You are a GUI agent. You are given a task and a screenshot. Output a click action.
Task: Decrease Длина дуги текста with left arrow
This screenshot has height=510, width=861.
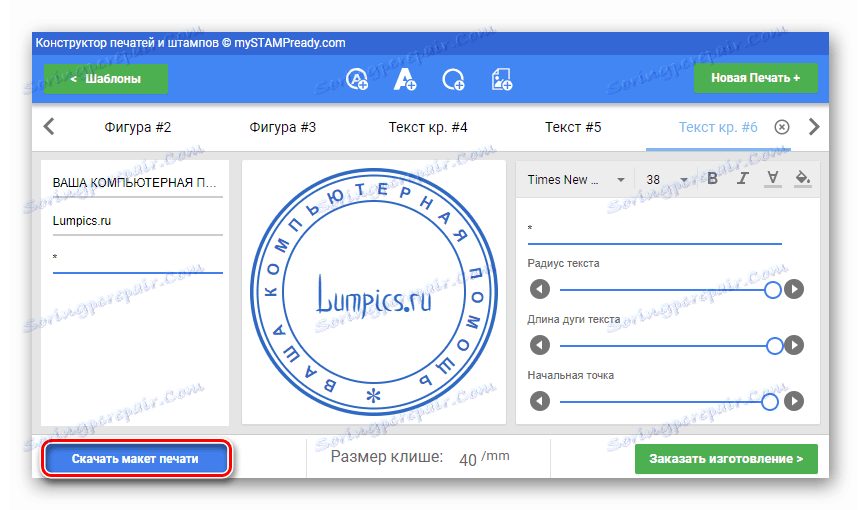coord(540,345)
